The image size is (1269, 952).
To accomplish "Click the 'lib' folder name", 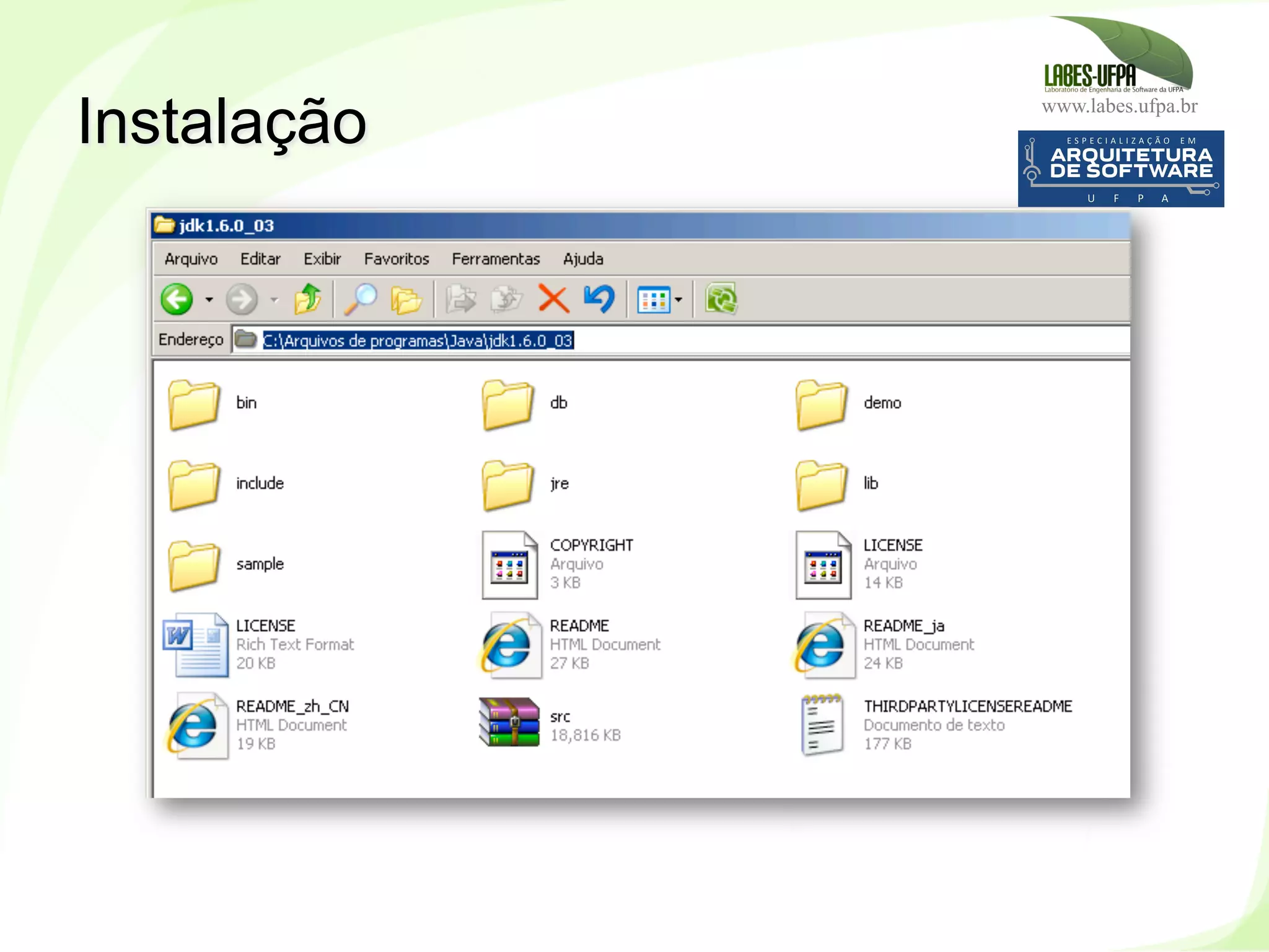I will (x=871, y=483).
